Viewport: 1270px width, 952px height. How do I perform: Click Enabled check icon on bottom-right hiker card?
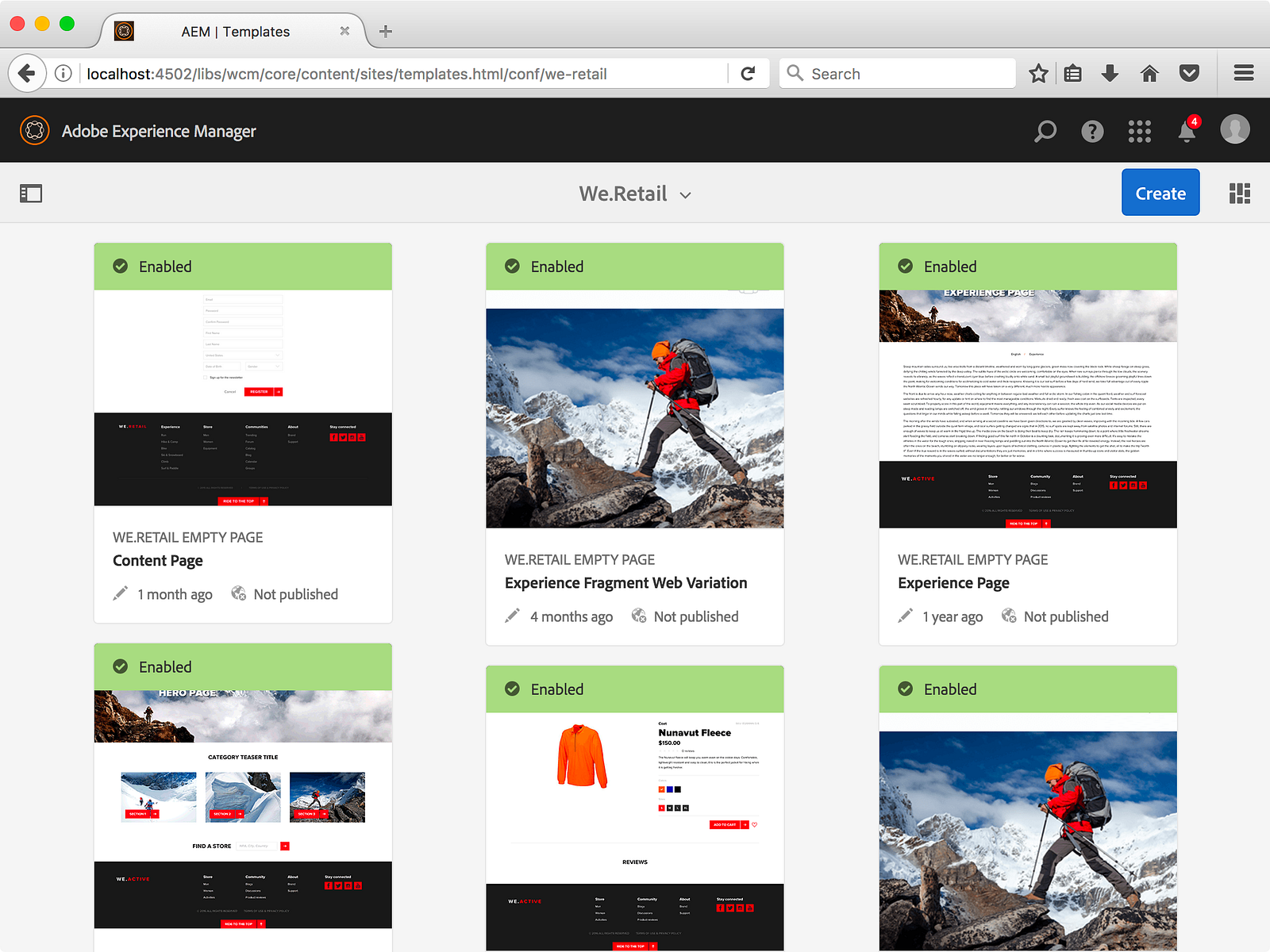pyautogui.click(x=905, y=689)
